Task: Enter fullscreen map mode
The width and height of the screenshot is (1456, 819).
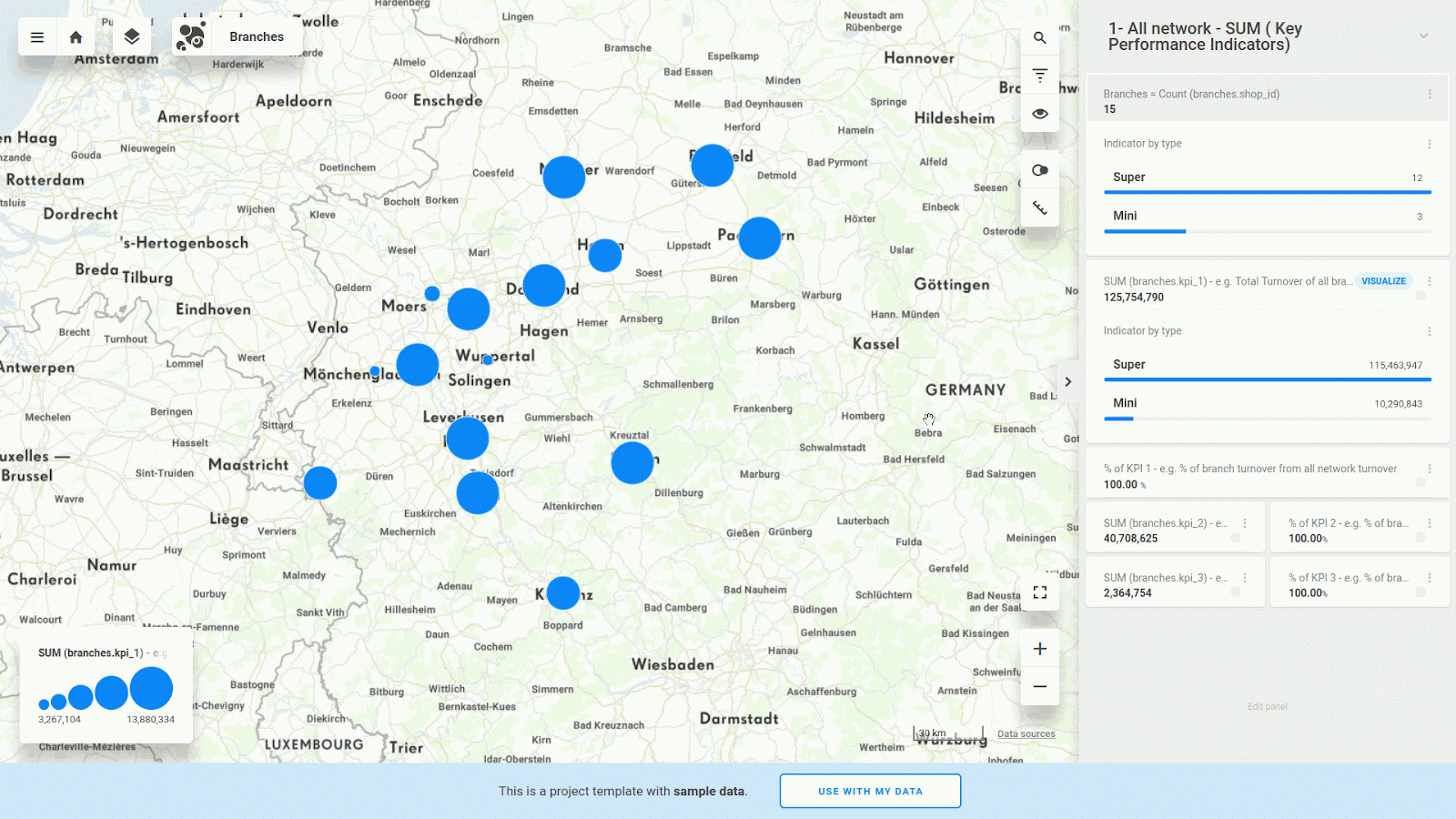Action: pyautogui.click(x=1040, y=592)
